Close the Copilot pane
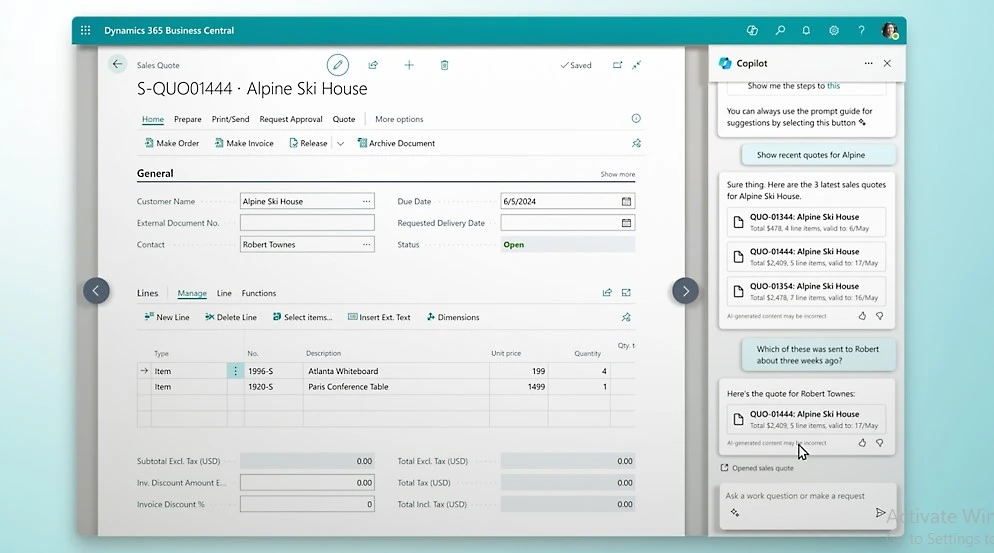Image resolution: width=994 pixels, height=553 pixels. click(x=887, y=63)
